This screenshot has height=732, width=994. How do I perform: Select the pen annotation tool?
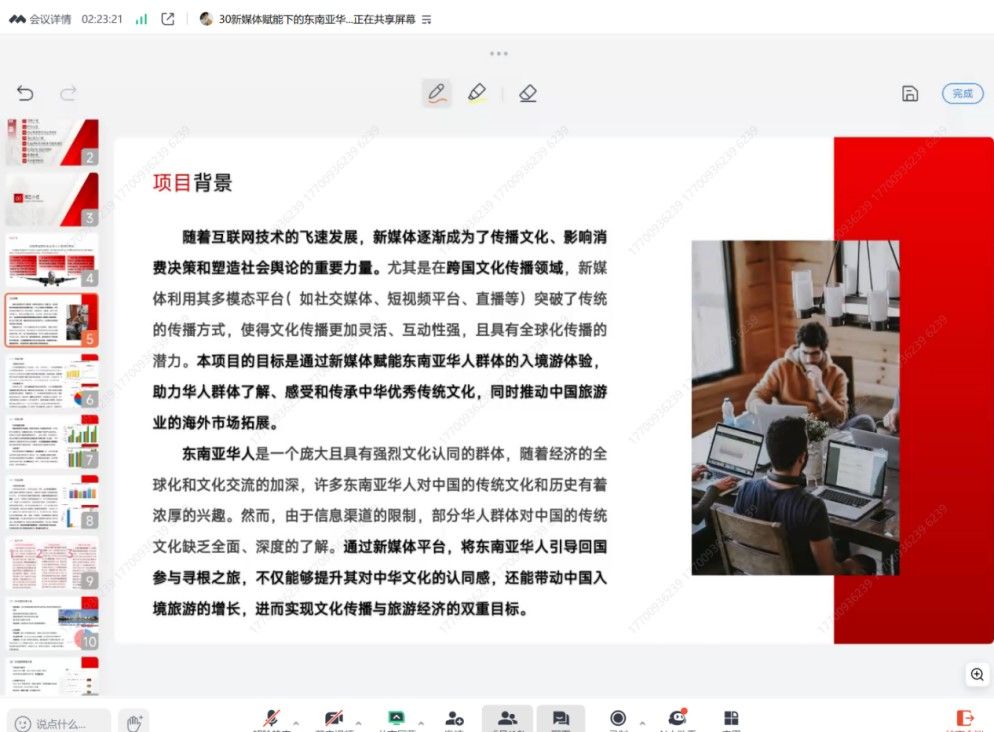pyautogui.click(x=436, y=93)
